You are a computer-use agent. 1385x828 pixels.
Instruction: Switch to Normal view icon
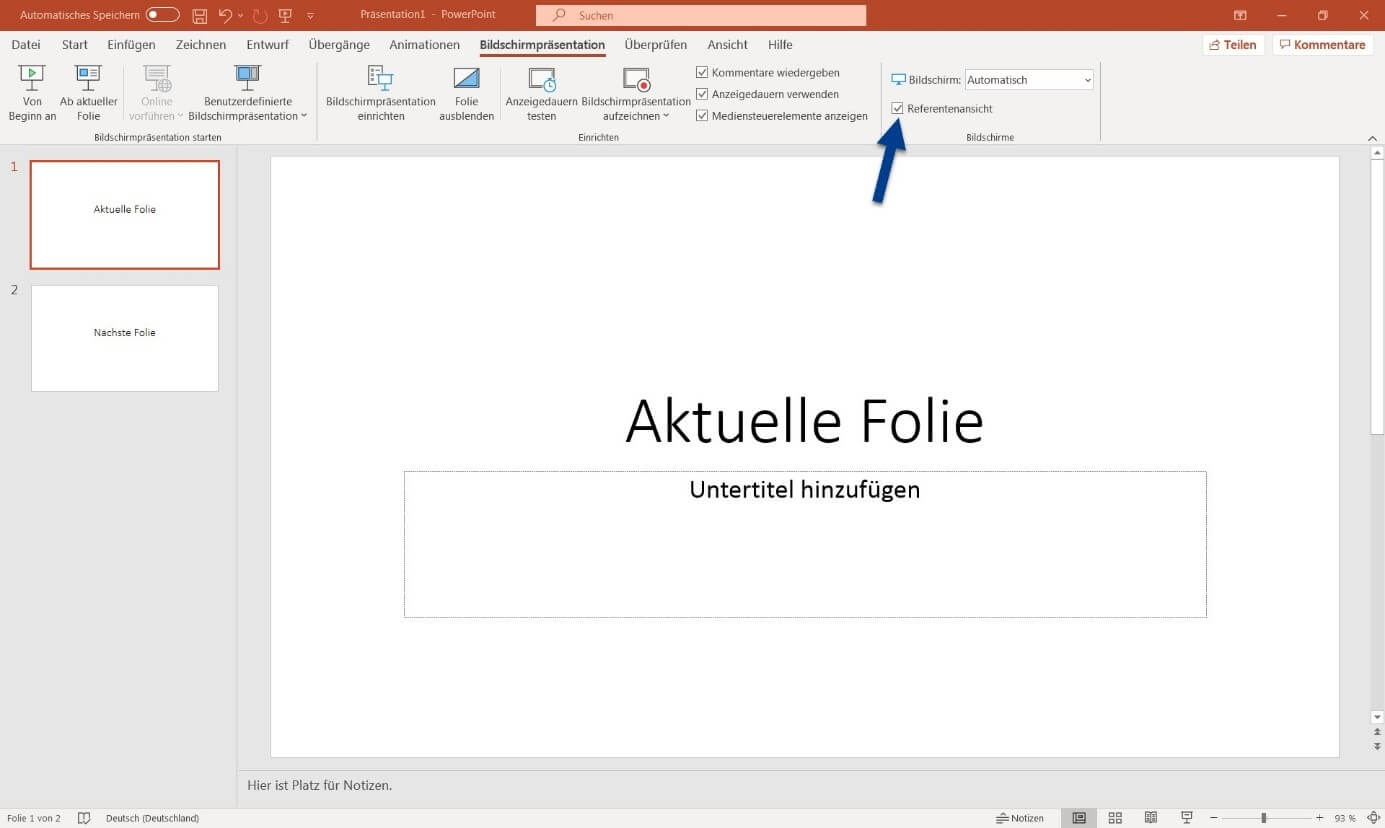pyautogui.click(x=1079, y=818)
